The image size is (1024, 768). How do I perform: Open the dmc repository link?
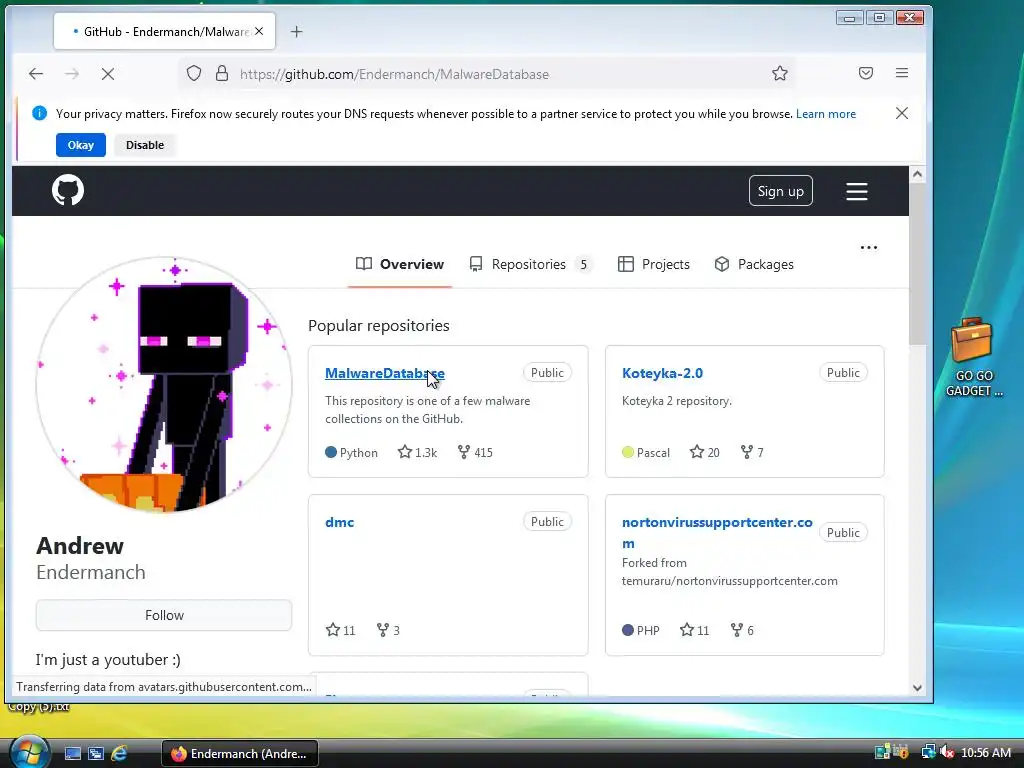(340, 522)
